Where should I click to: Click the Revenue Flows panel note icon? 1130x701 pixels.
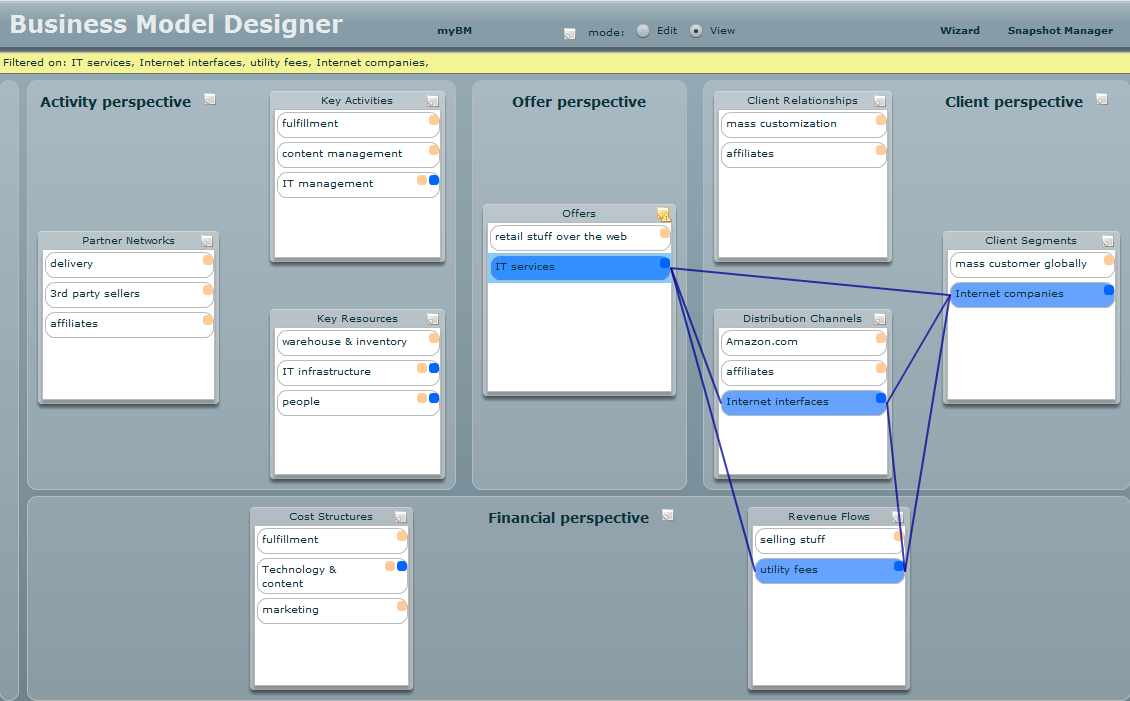pos(898,517)
